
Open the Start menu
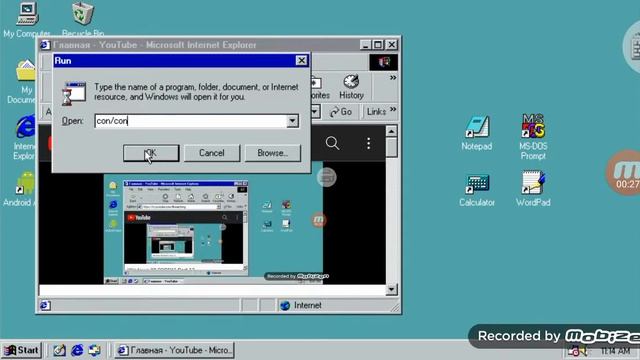[x=22, y=350]
